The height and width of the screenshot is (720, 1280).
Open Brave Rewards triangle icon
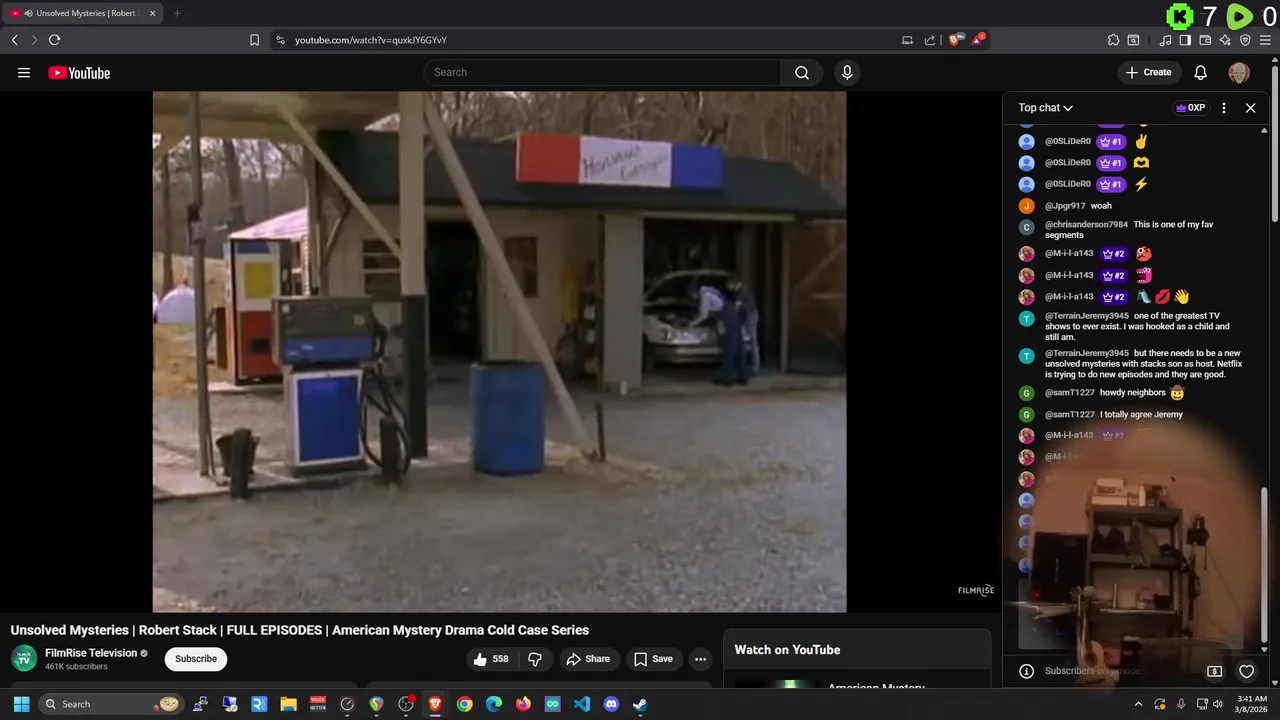979,40
